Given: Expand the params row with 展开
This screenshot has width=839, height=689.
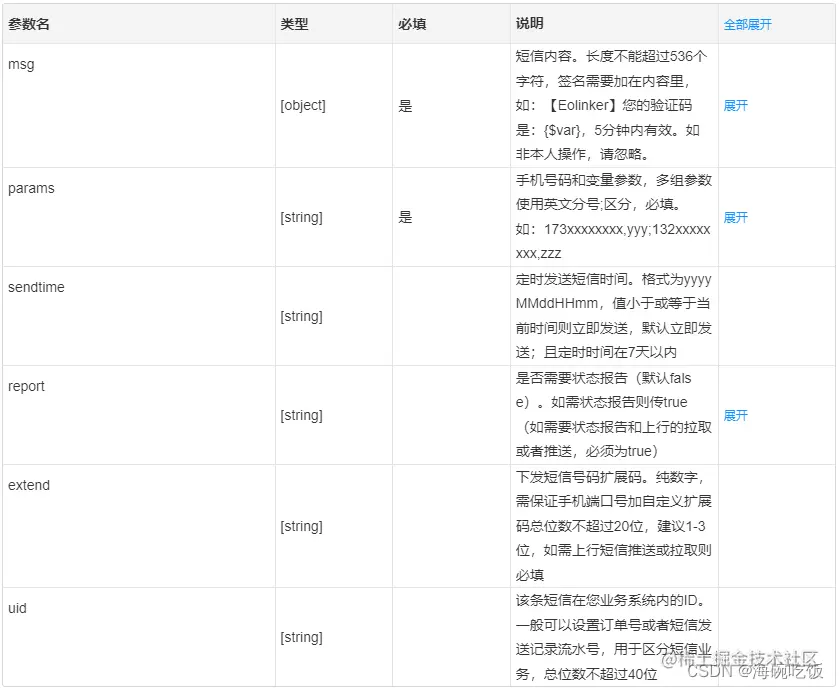Looking at the screenshot, I should tap(735, 217).
